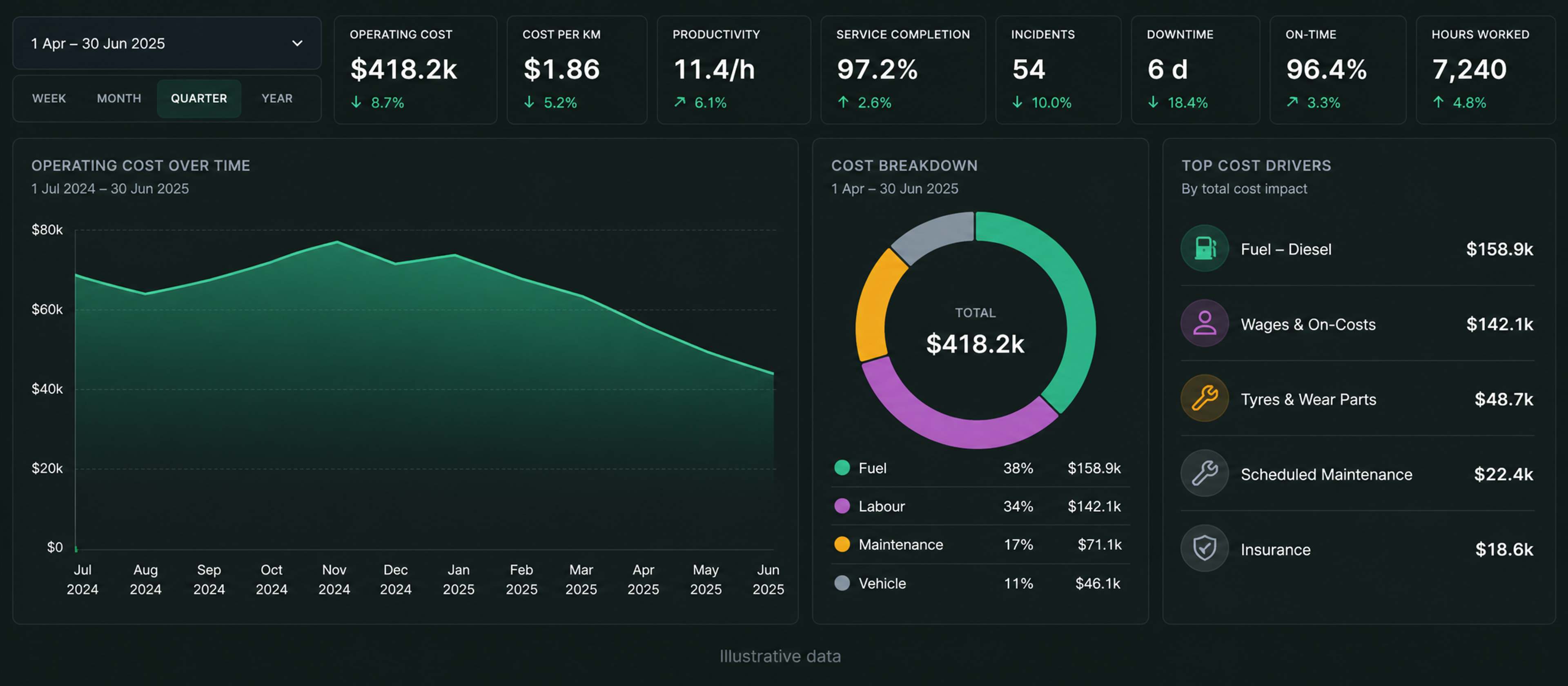Click the Insurance shield icon

1204,548
